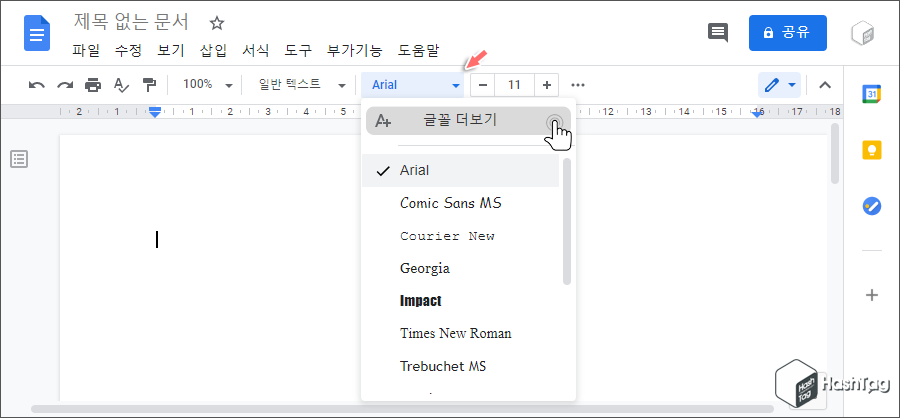900x418 pixels.
Task: Click the left indent ruler marker
Action: coord(154,112)
